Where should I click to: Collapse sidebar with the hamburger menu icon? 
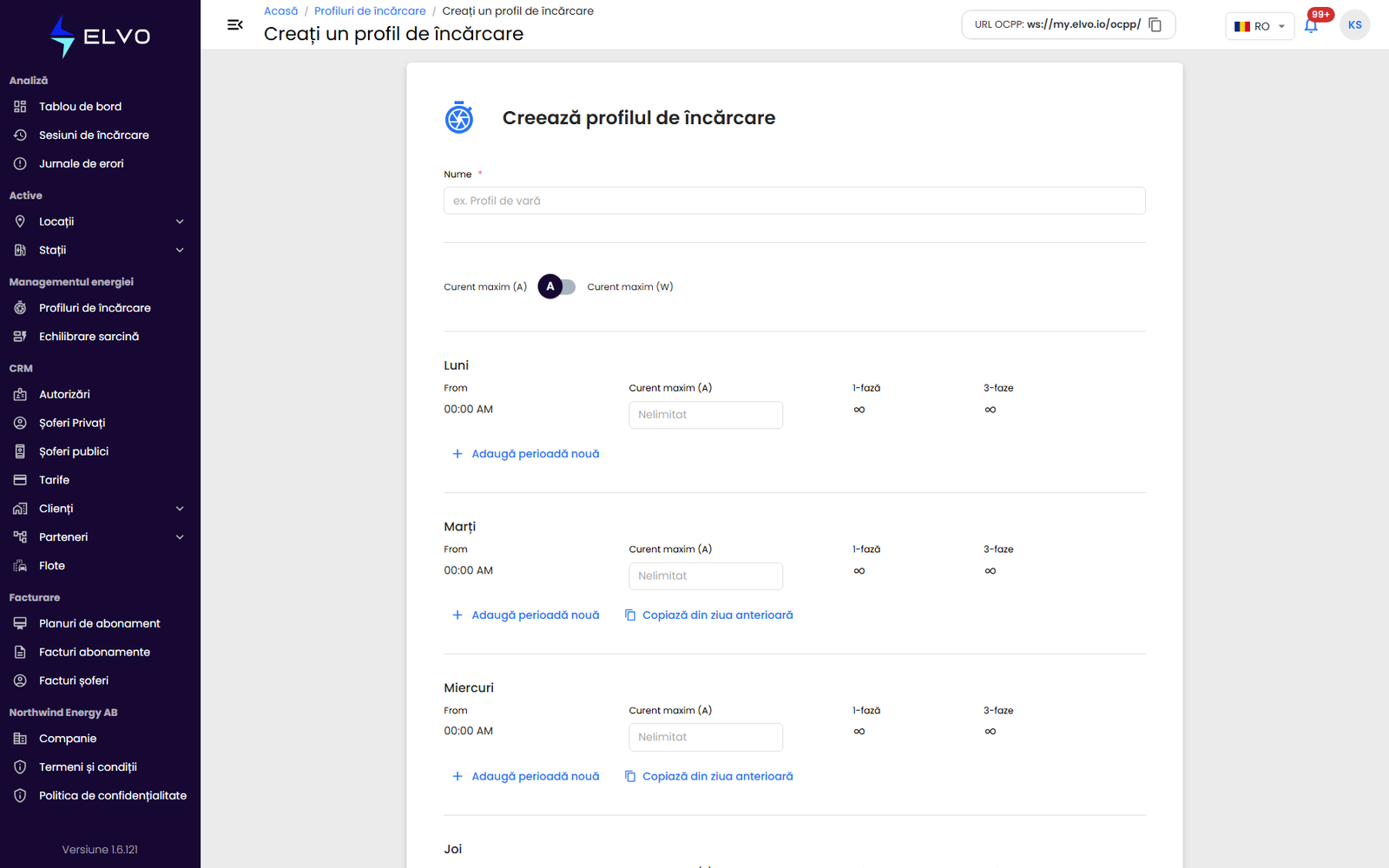(234, 25)
